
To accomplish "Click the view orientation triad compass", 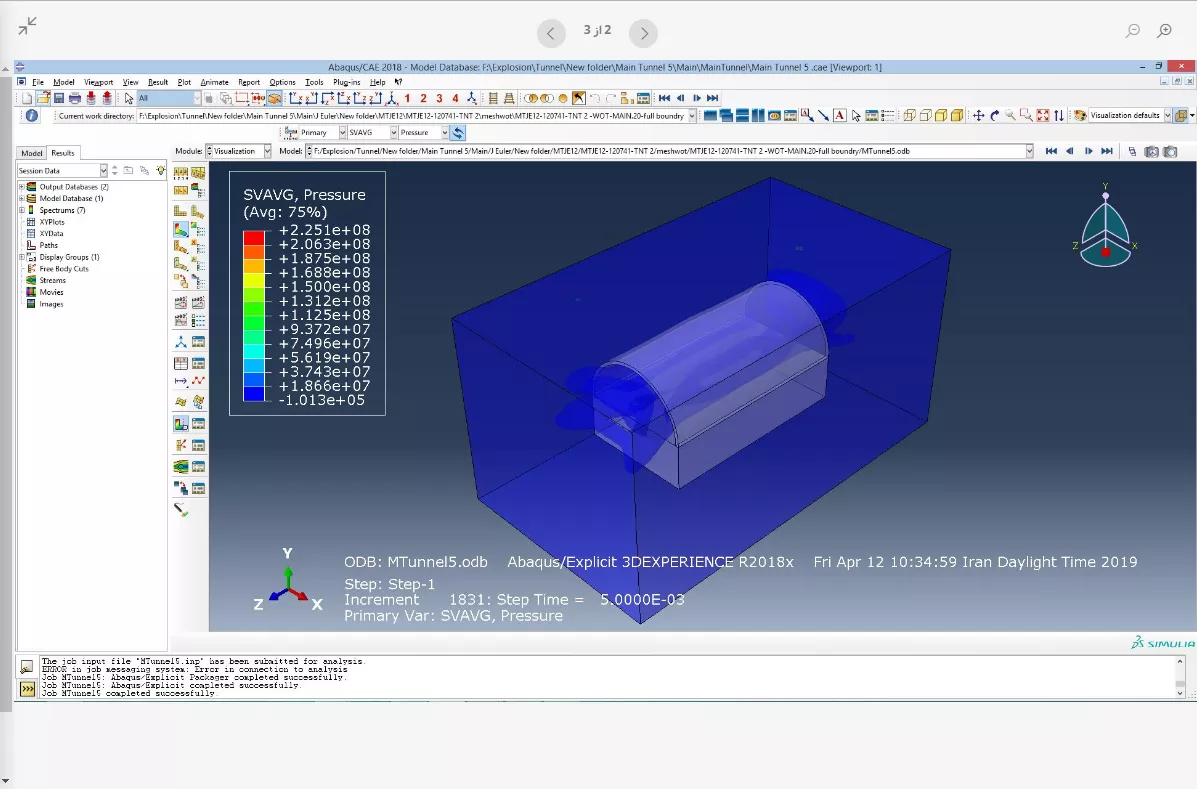I will tap(1105, 227).
